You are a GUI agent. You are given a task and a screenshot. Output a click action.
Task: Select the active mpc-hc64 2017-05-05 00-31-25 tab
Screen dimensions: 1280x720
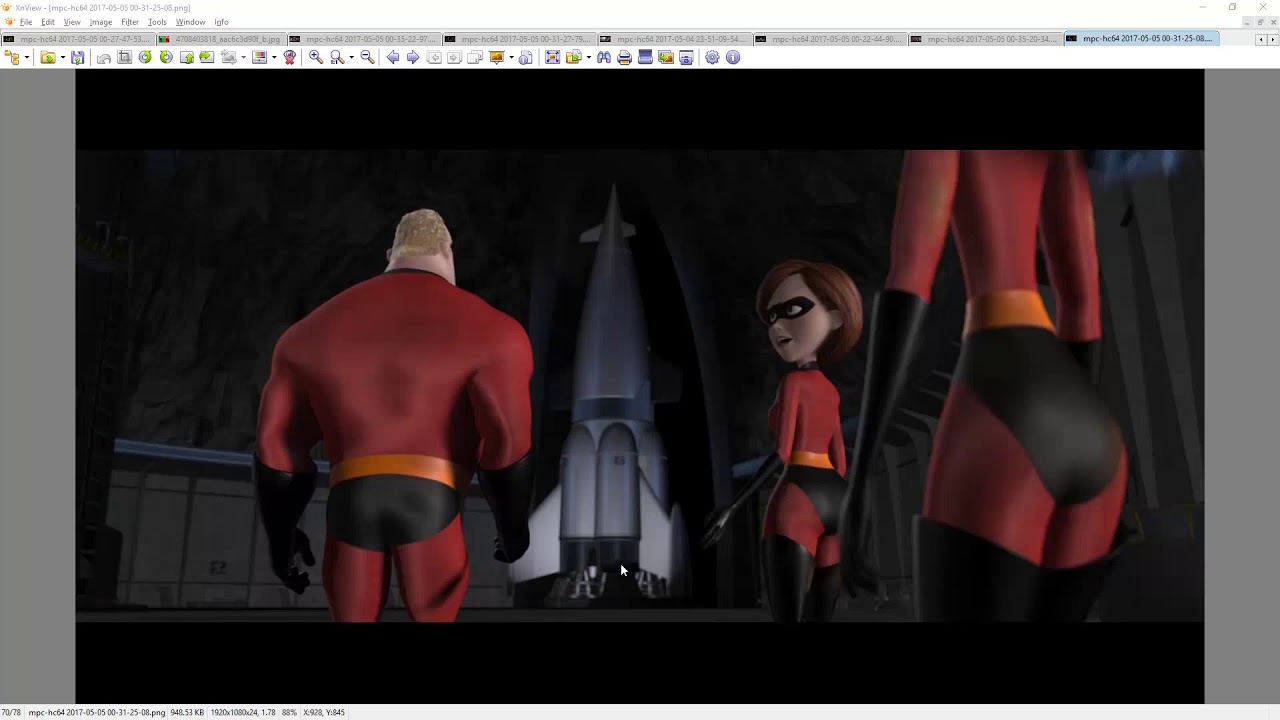point(1141,39)
